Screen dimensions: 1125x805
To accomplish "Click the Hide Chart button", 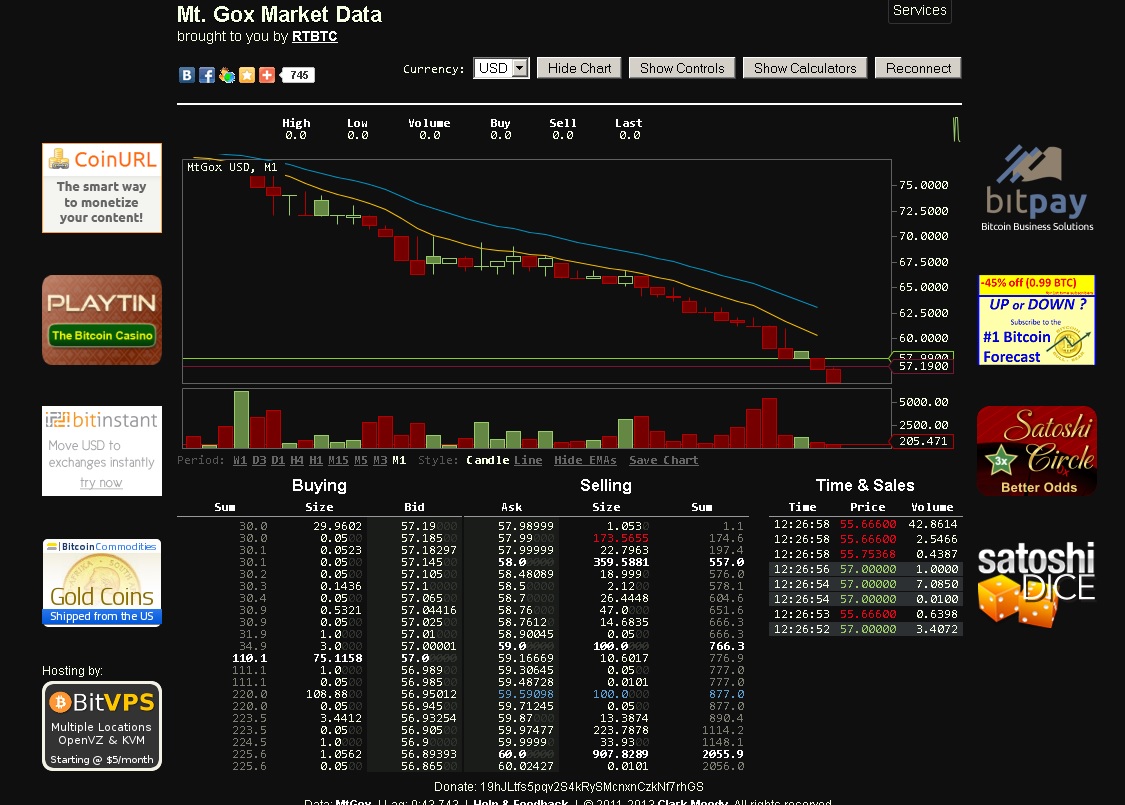I will tap(579, 68).
